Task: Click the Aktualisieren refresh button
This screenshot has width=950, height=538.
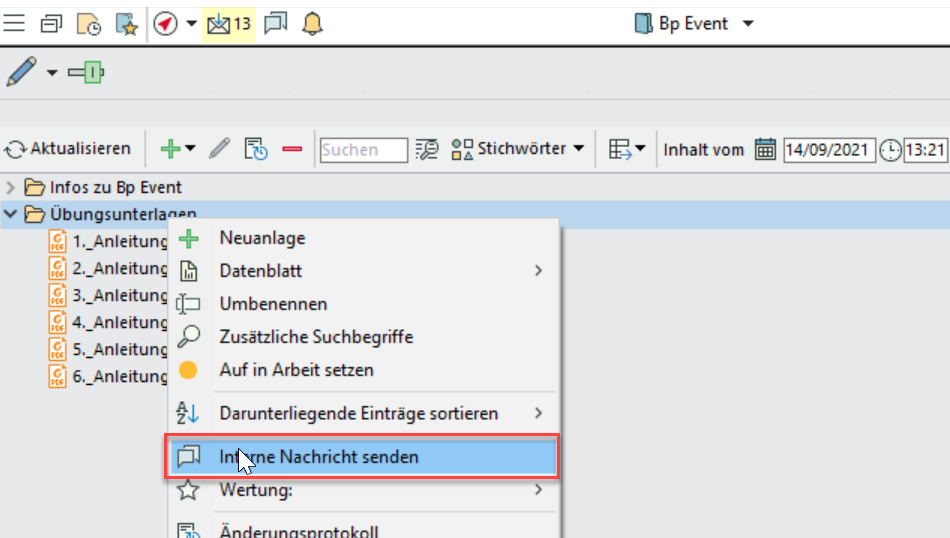Action: [68, 149]
